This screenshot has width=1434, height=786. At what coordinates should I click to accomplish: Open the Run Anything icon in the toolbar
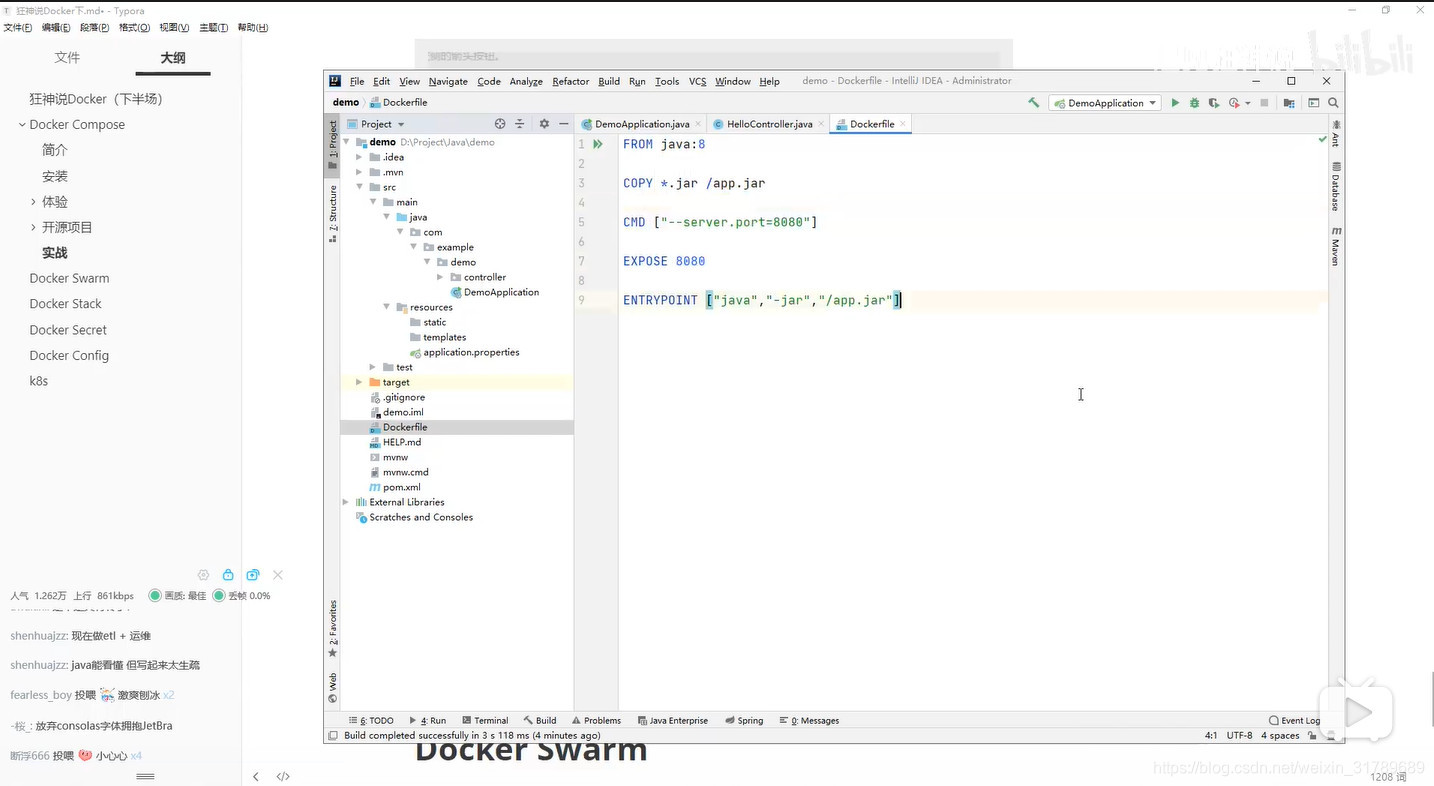(x=1314, y=103)
